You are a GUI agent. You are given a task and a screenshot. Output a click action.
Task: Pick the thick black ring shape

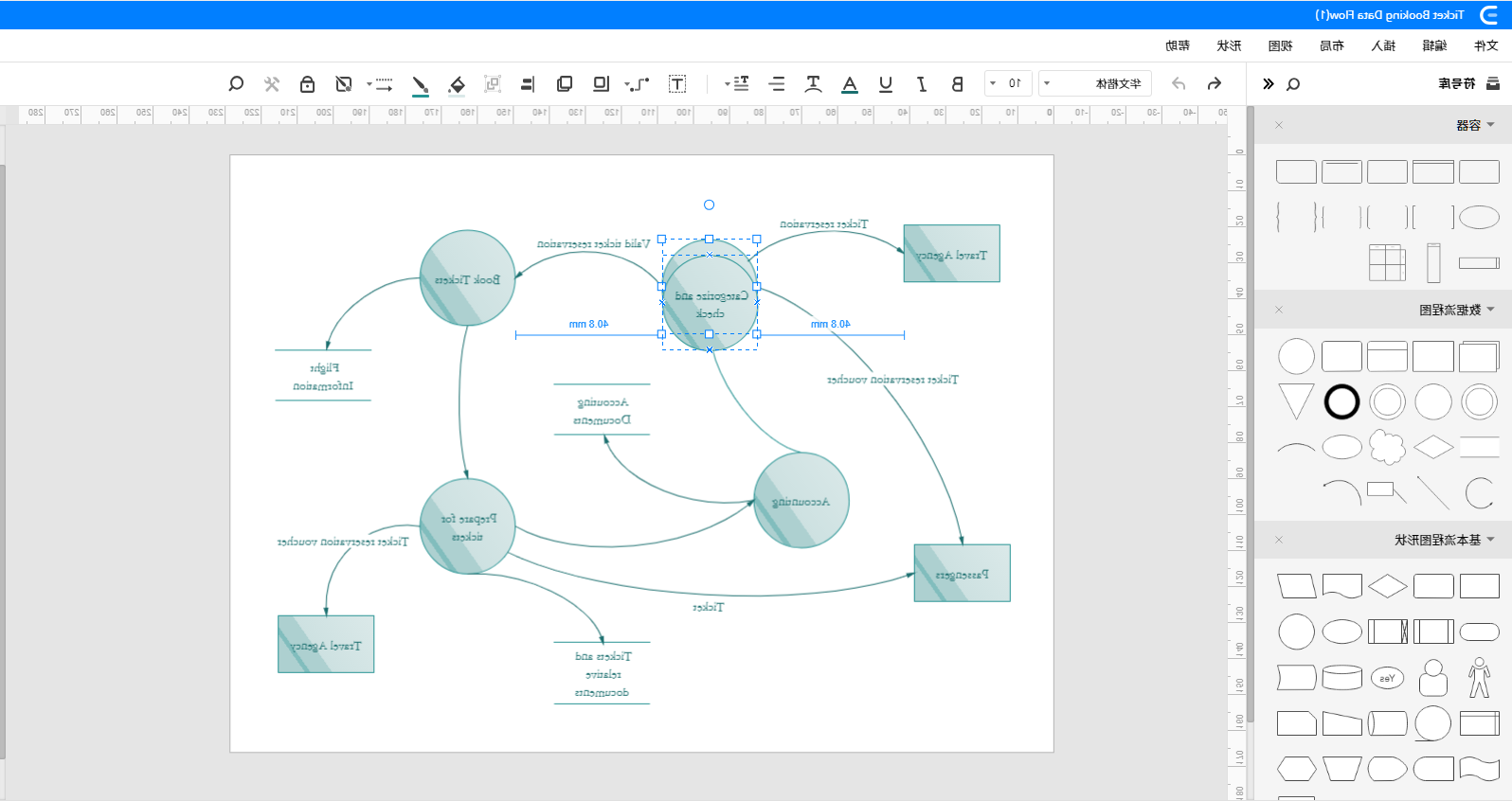point(1341,401)
